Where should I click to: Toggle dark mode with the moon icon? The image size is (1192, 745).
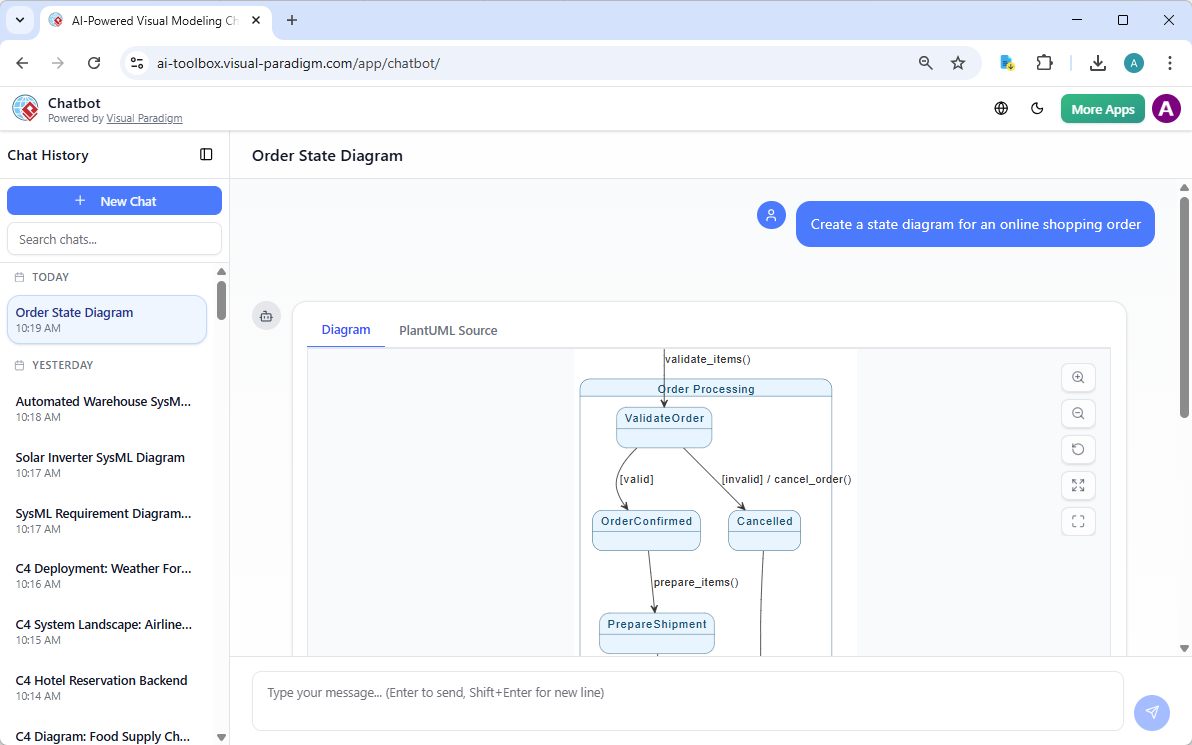(1037, 108)
